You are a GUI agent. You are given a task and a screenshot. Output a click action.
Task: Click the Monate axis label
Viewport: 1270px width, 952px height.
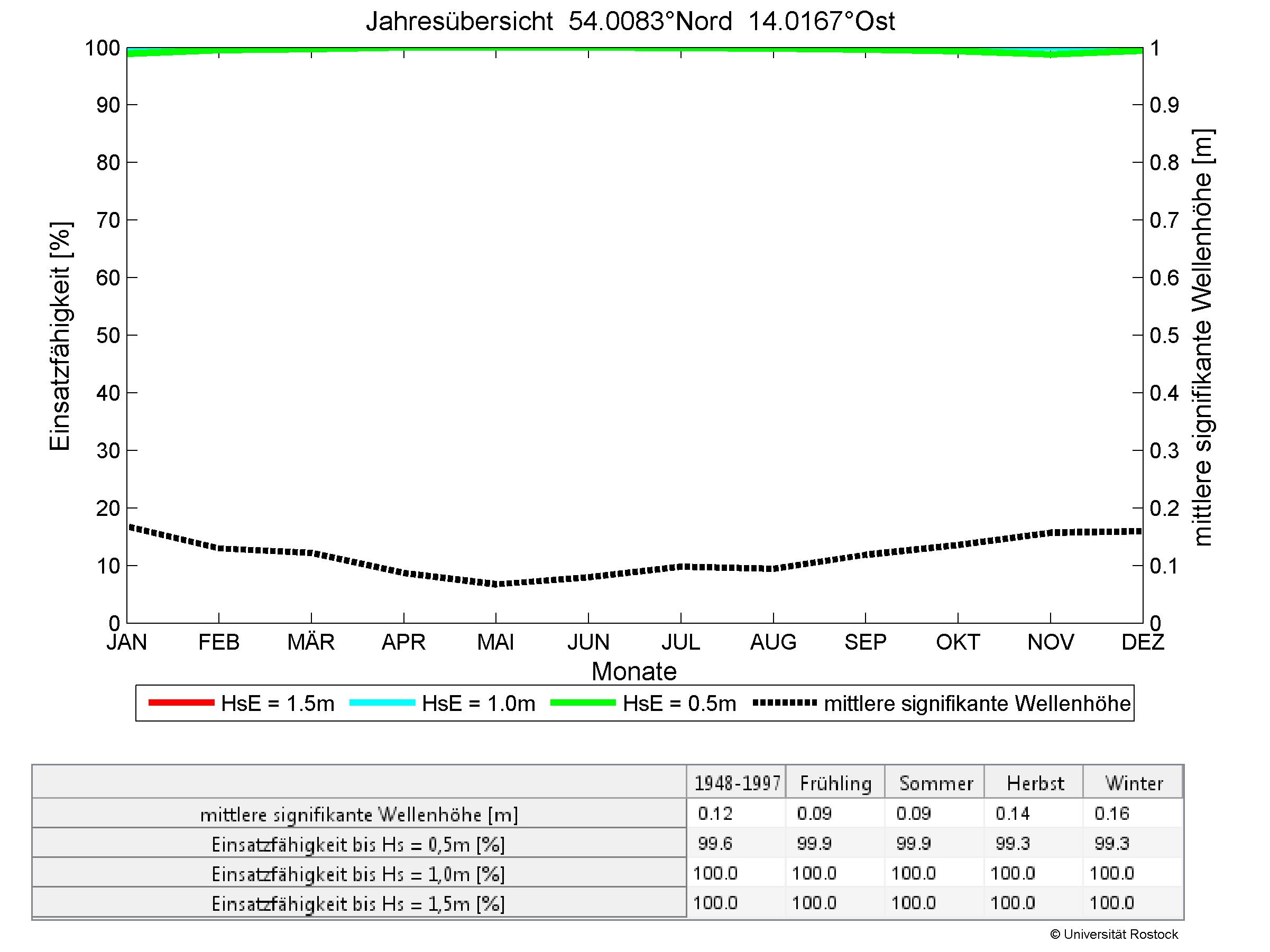click(x=634, y=671)
